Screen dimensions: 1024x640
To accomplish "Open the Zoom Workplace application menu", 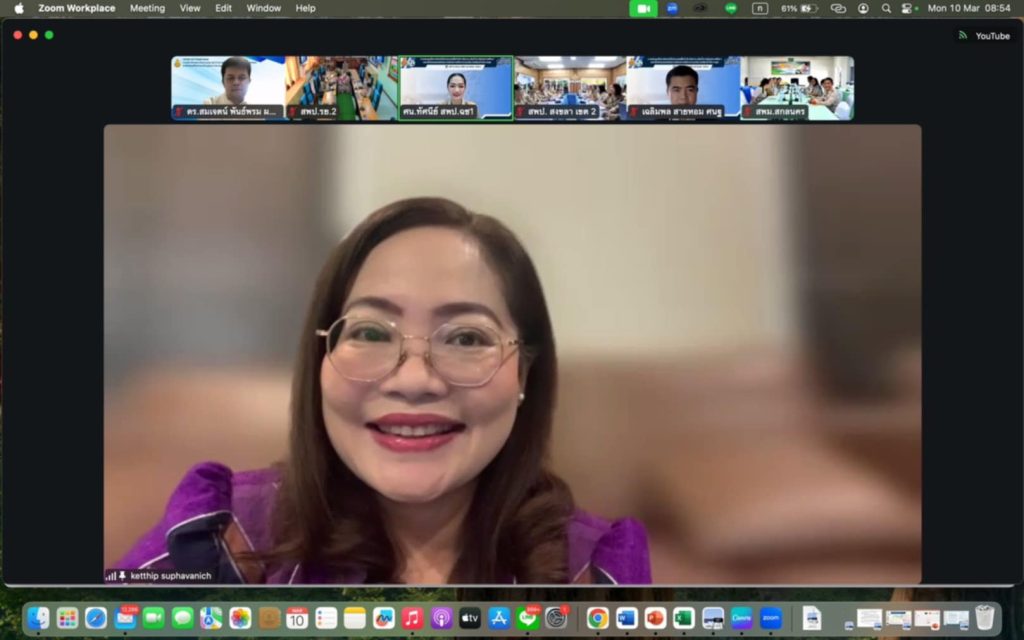I will [x=76, y=8].
